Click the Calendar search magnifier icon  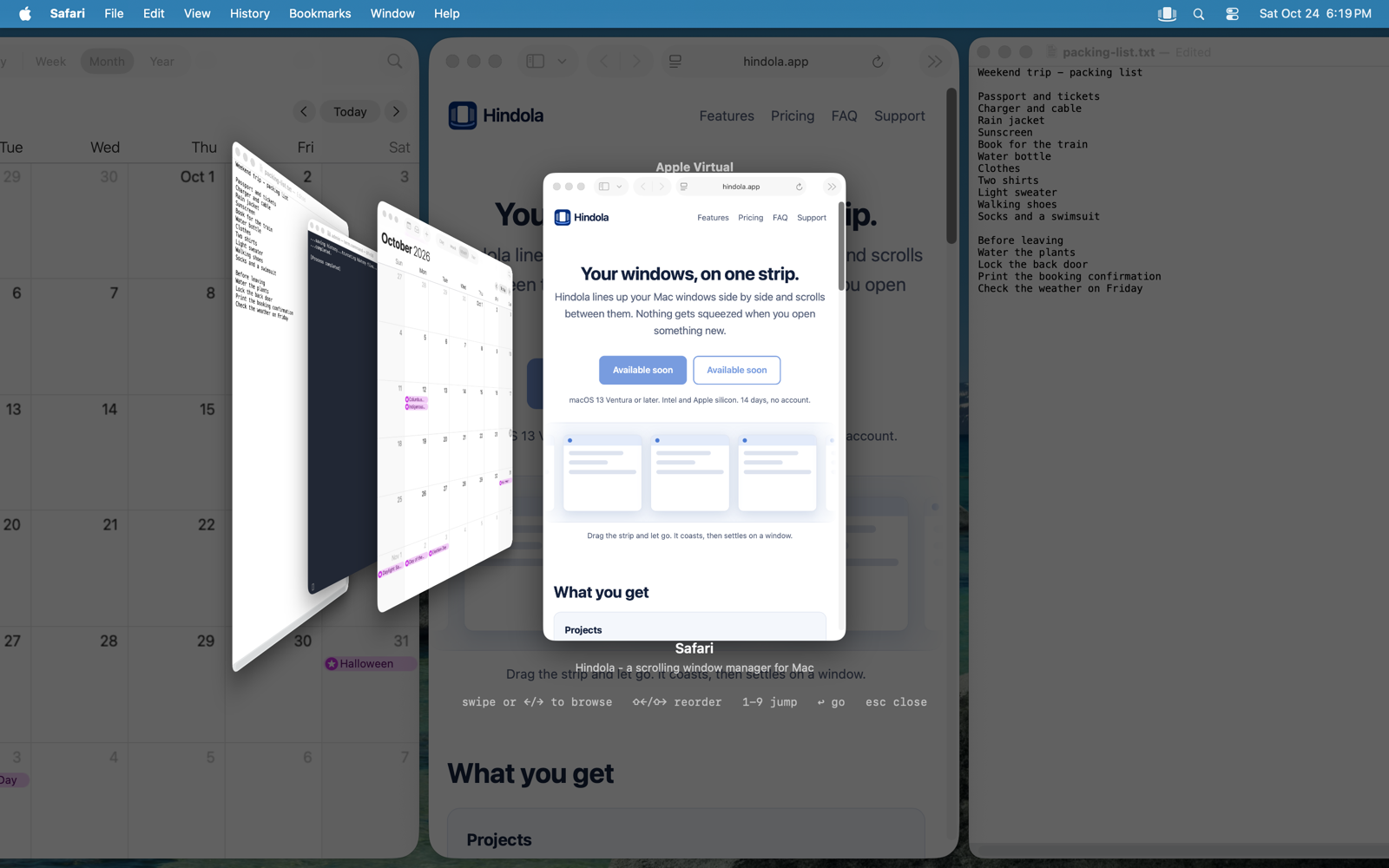395,61
